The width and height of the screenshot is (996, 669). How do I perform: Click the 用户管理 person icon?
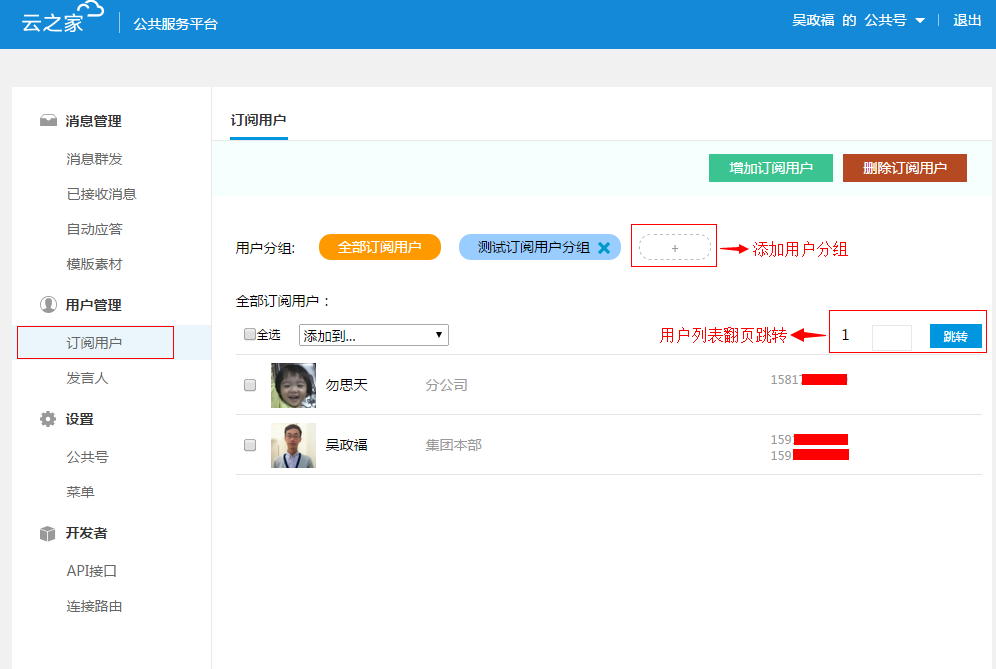[48, 305]
